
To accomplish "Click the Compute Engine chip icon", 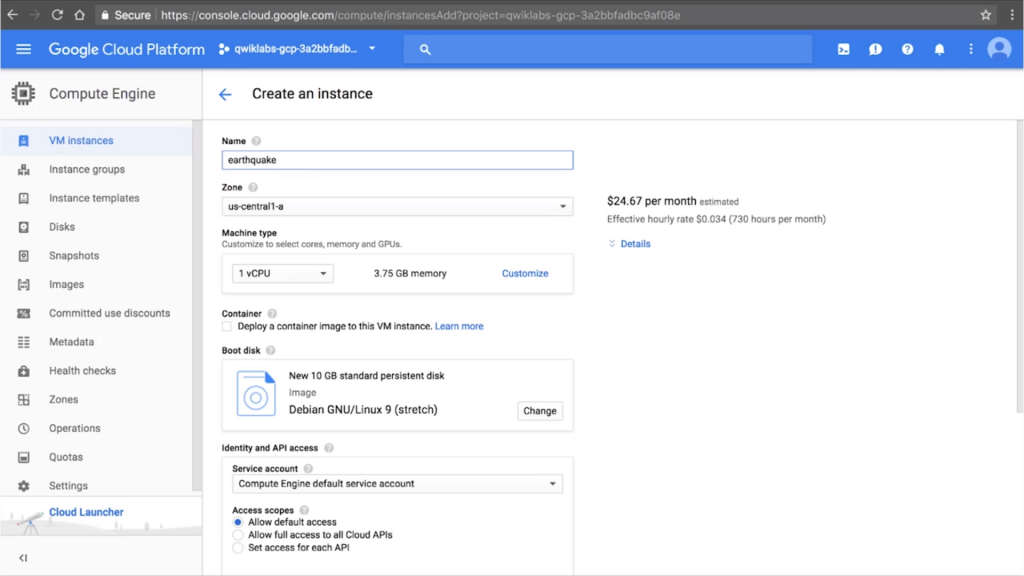I will [x=24, y=93].
